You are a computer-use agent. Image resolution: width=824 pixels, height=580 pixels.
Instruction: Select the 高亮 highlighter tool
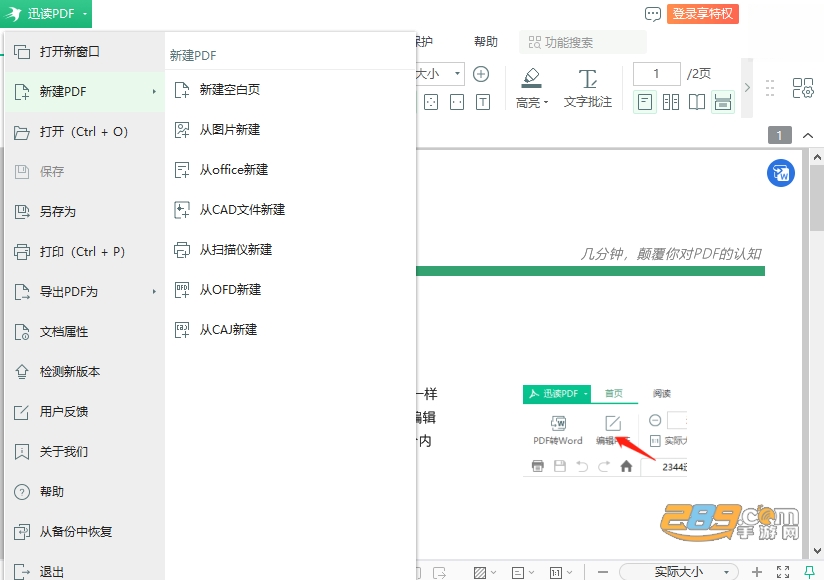tap(531, 78)
